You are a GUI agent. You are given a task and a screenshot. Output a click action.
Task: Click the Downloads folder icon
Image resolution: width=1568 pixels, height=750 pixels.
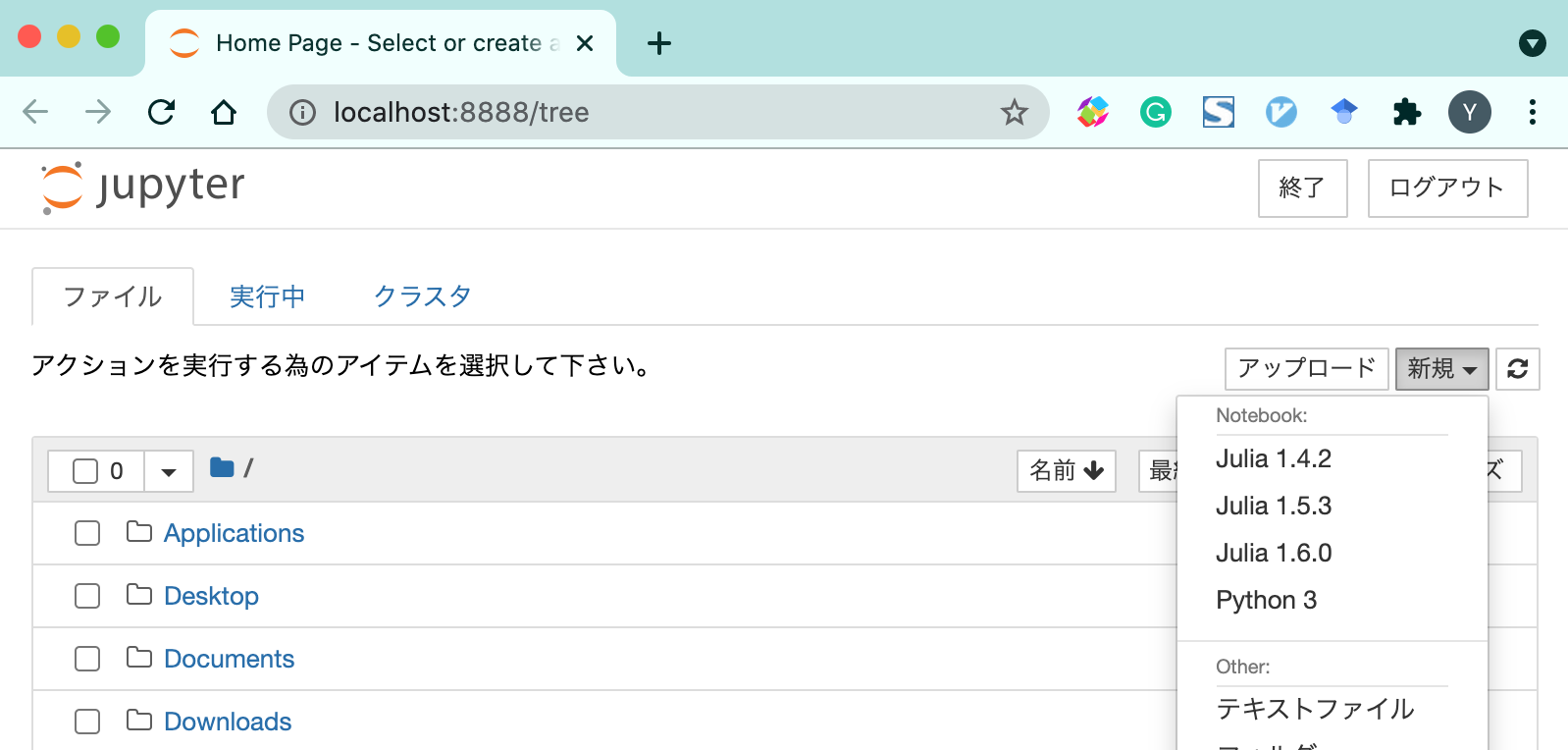point(139,721)
